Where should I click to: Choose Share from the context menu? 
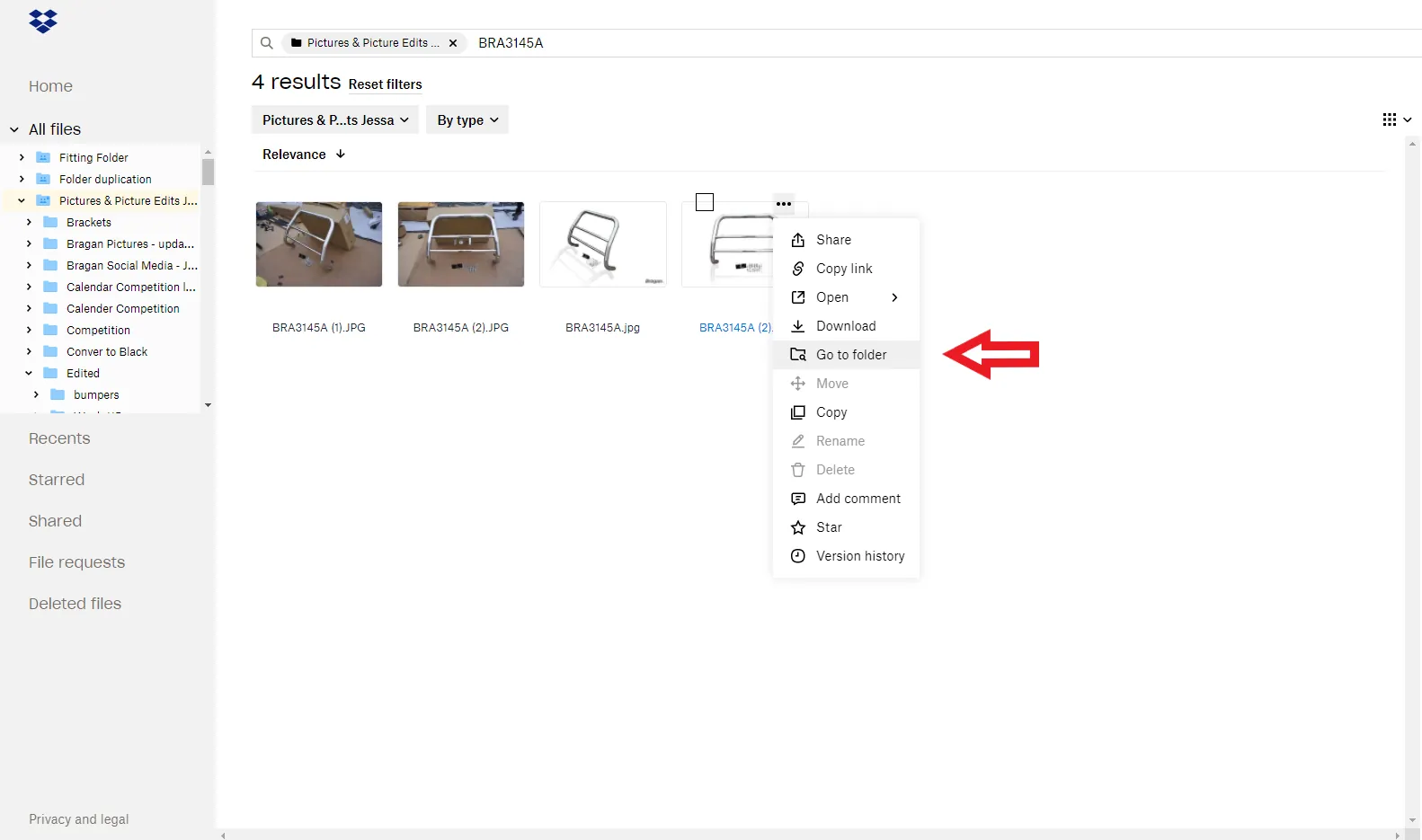pyautogui.click(x=846, y=240)
